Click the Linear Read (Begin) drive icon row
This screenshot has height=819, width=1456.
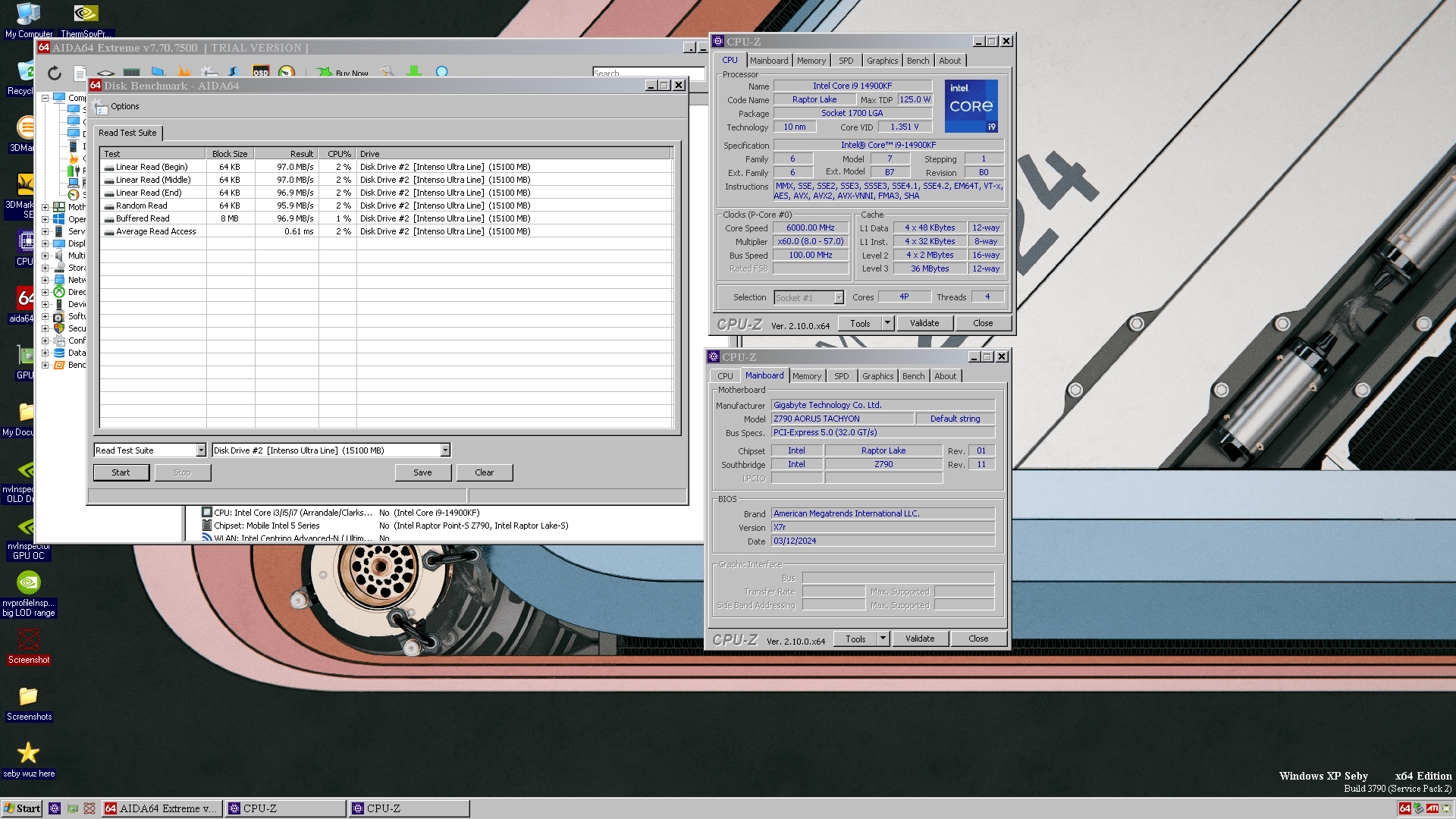pyautogui.click(x=109, y=168)
